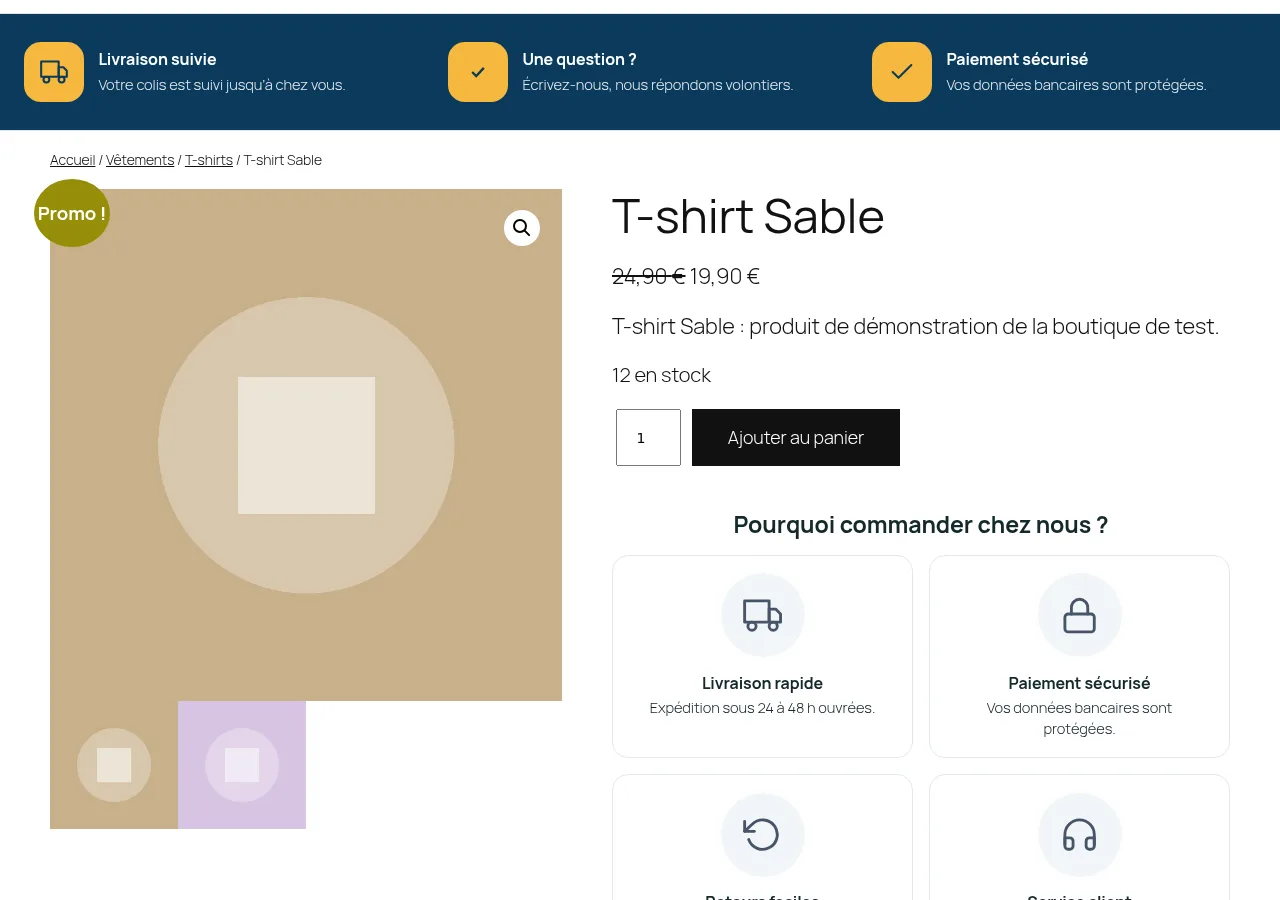Open the Vêtements breadcrumb link
Image resolution: width=1280 pixels, height=900 pixels.
(x=140, y=160)
